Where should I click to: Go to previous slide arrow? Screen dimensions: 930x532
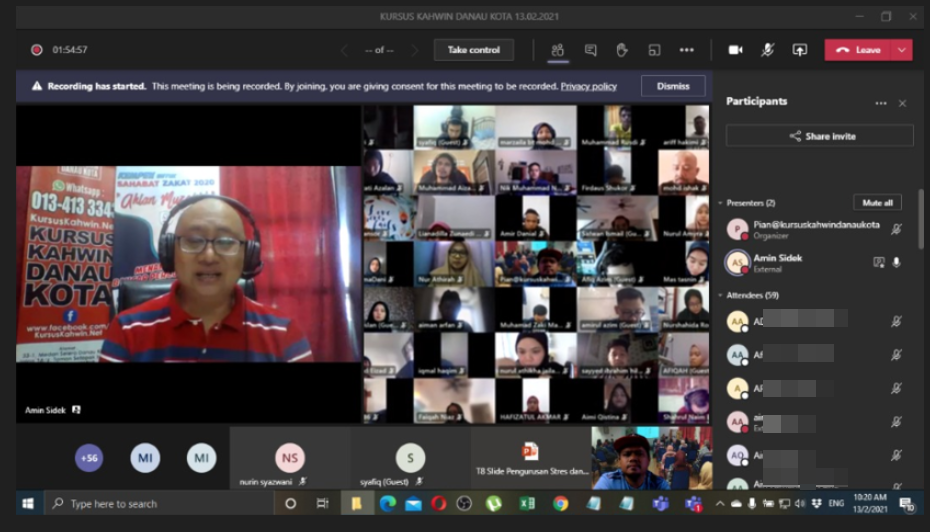coord(344,50)
